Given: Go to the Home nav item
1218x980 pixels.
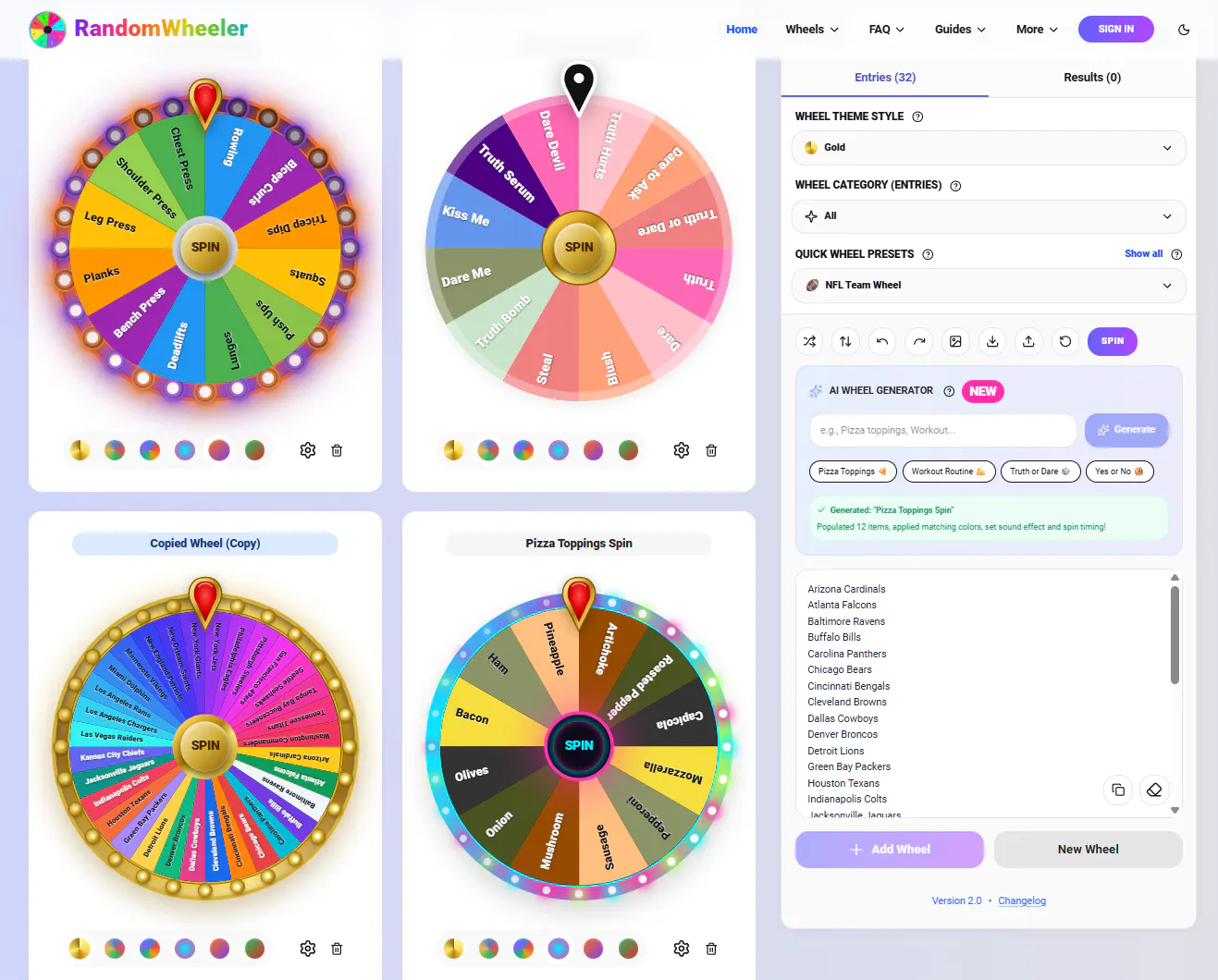Looking at the screenshot, I should [742, 30].
